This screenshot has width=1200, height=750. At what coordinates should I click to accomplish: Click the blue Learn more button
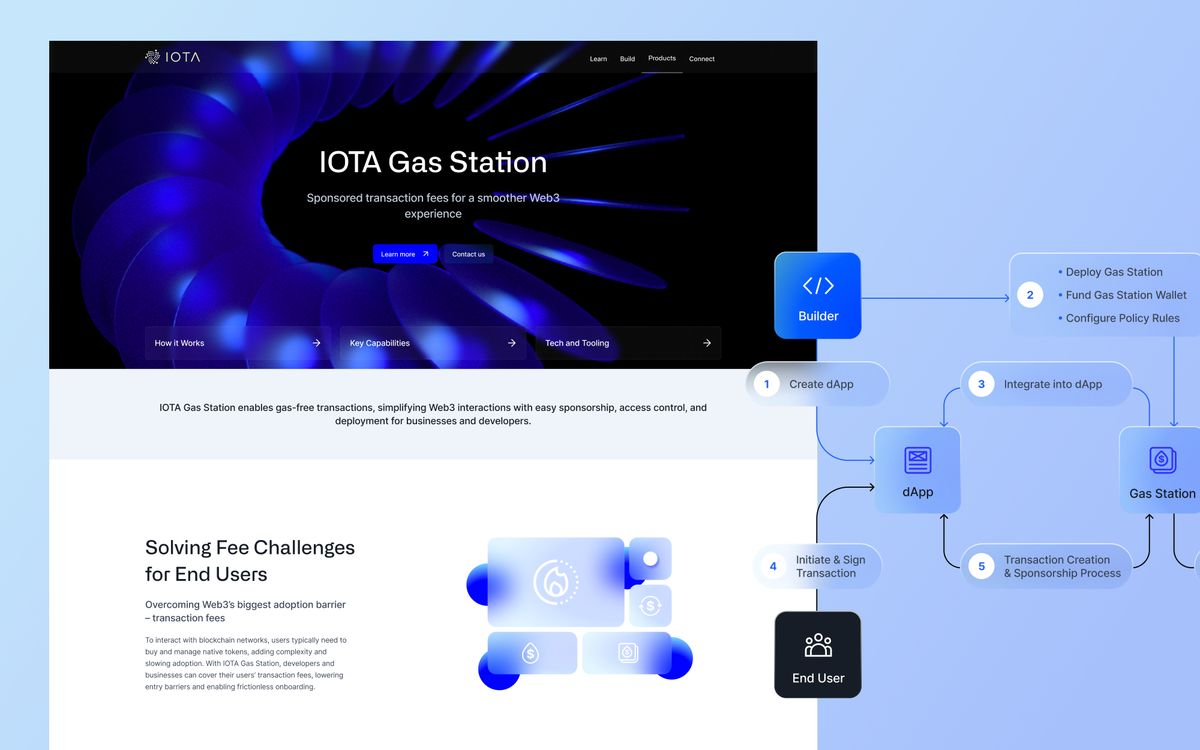[405, 254]
